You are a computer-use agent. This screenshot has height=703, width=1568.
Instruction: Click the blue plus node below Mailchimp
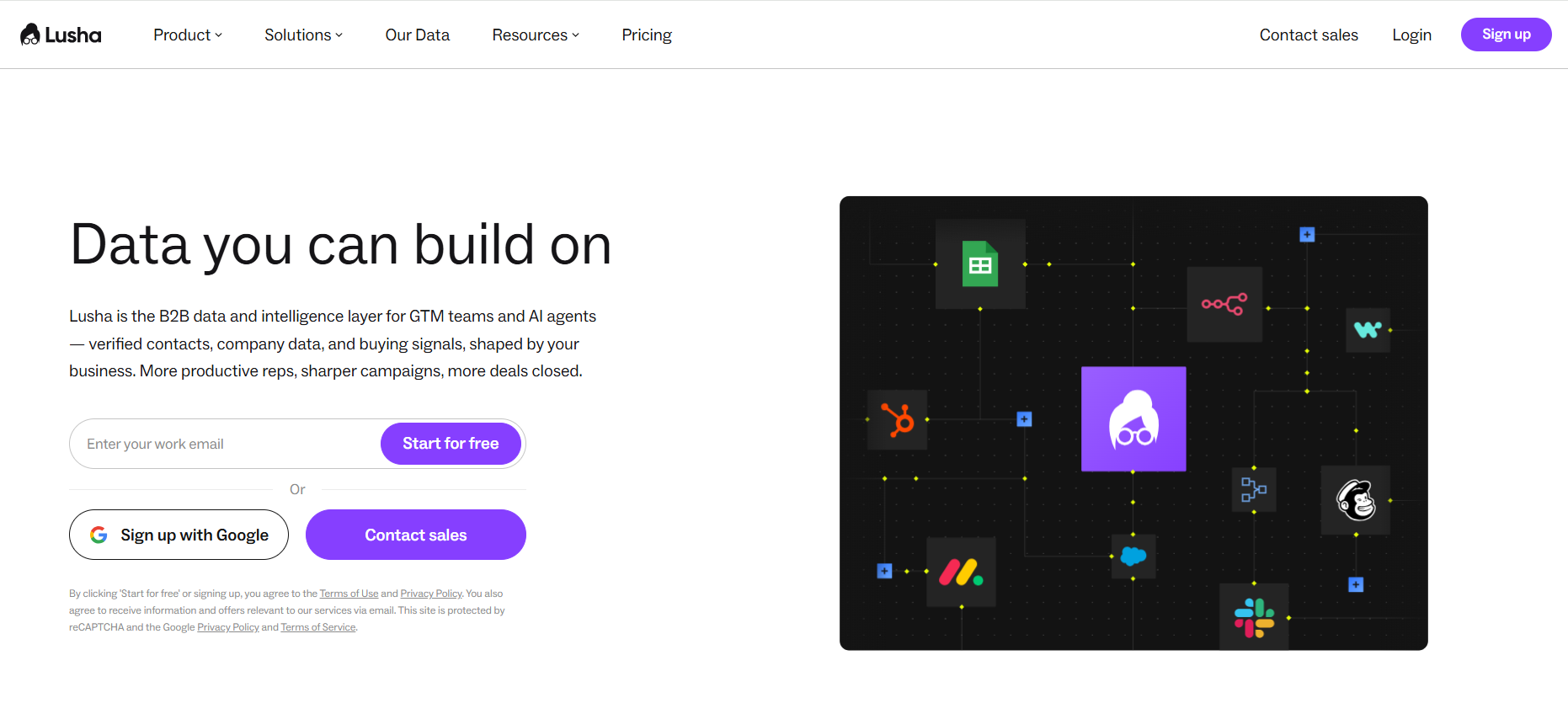[1356, 584]
